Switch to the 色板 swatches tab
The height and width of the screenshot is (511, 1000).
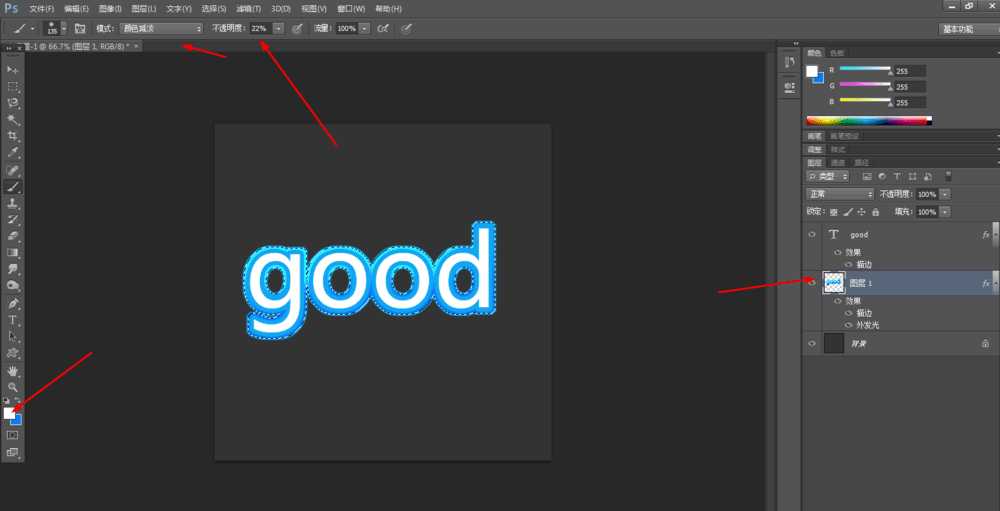(836, 53)
